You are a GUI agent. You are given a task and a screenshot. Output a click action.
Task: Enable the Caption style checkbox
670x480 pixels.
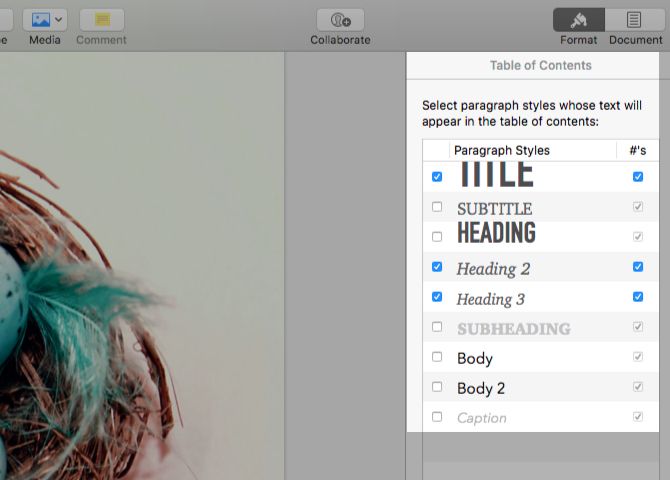(x=437, y=417)
